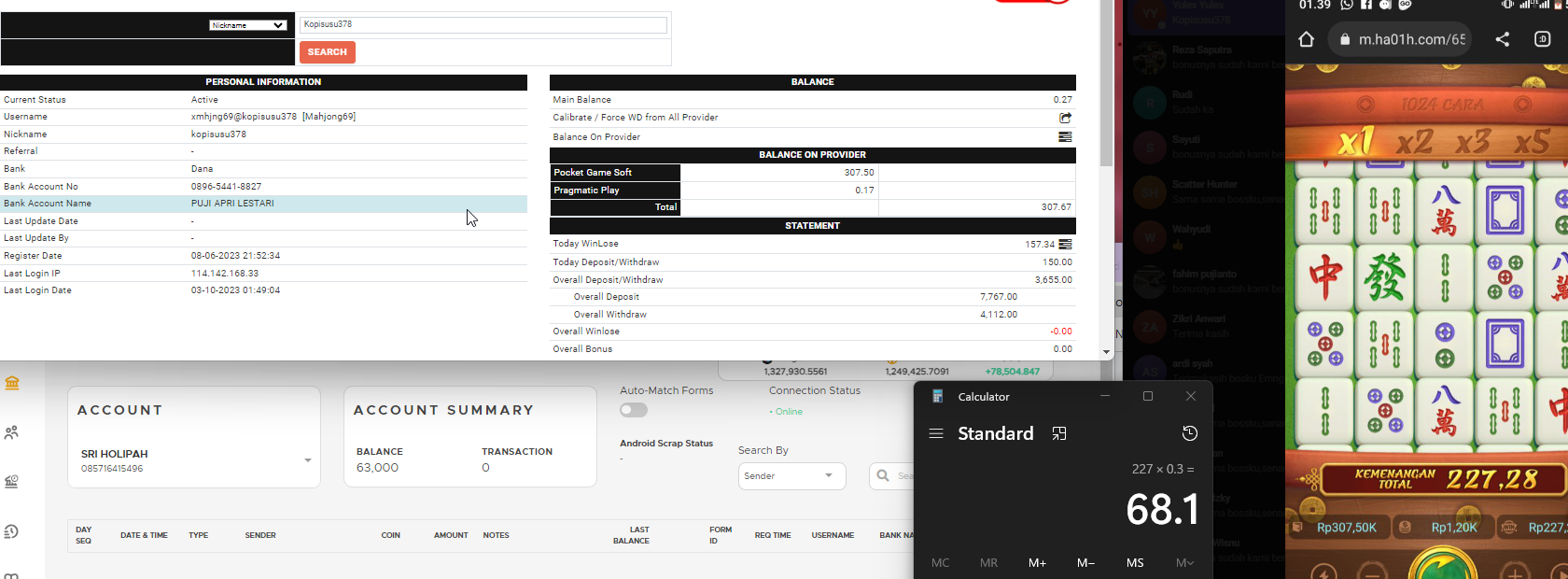Maximize the Calculator window
Viewport: 1568px width, 579px height.
pyautogui.click(x=1148, y=397)
